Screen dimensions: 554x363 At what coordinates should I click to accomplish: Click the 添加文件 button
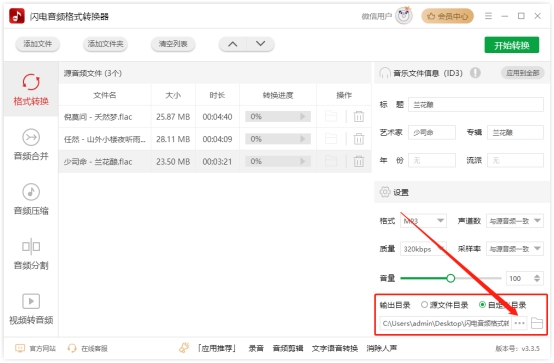37,44
